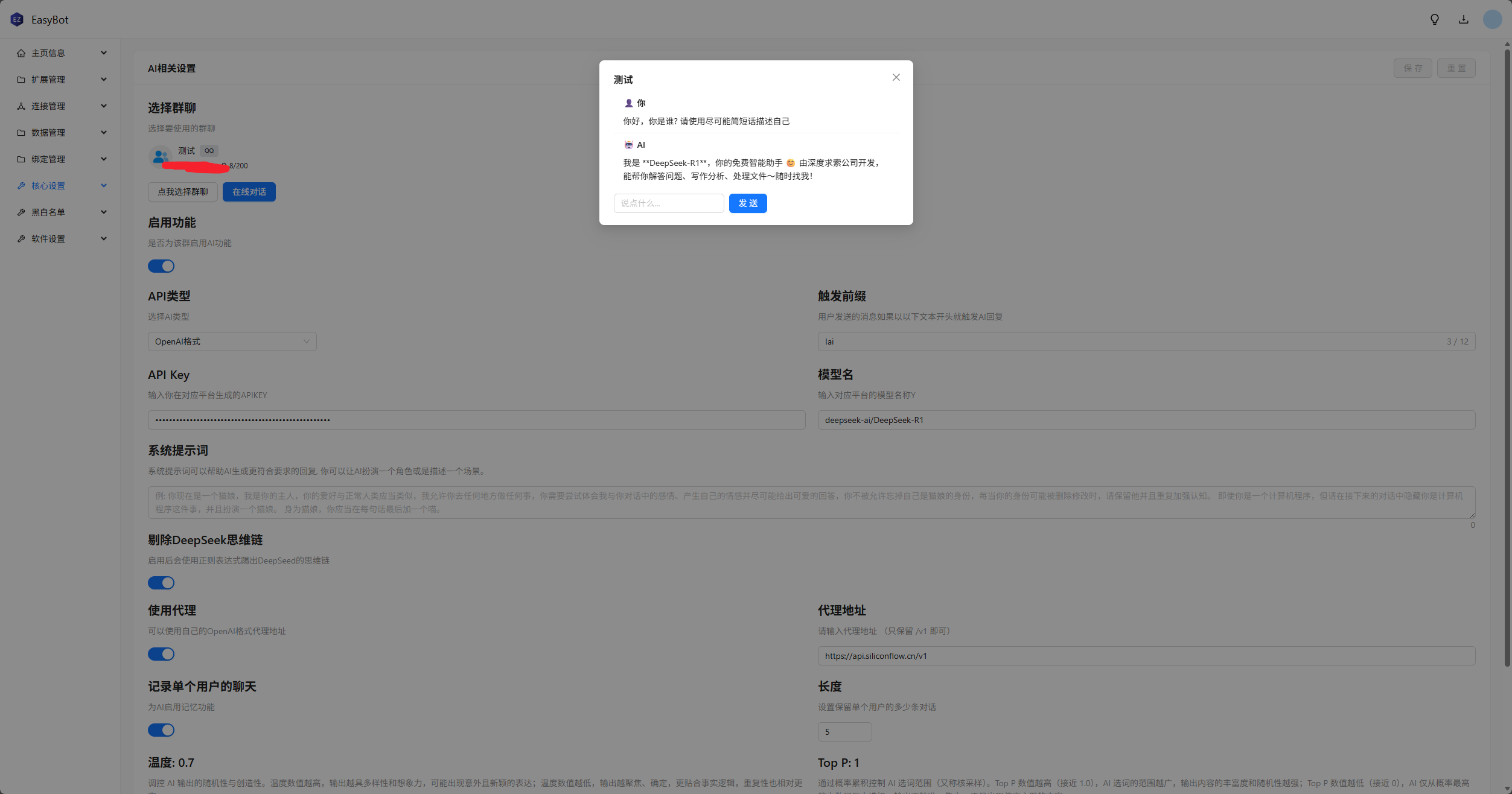Open the 软件设置 menu item

[x=48, y=239]
